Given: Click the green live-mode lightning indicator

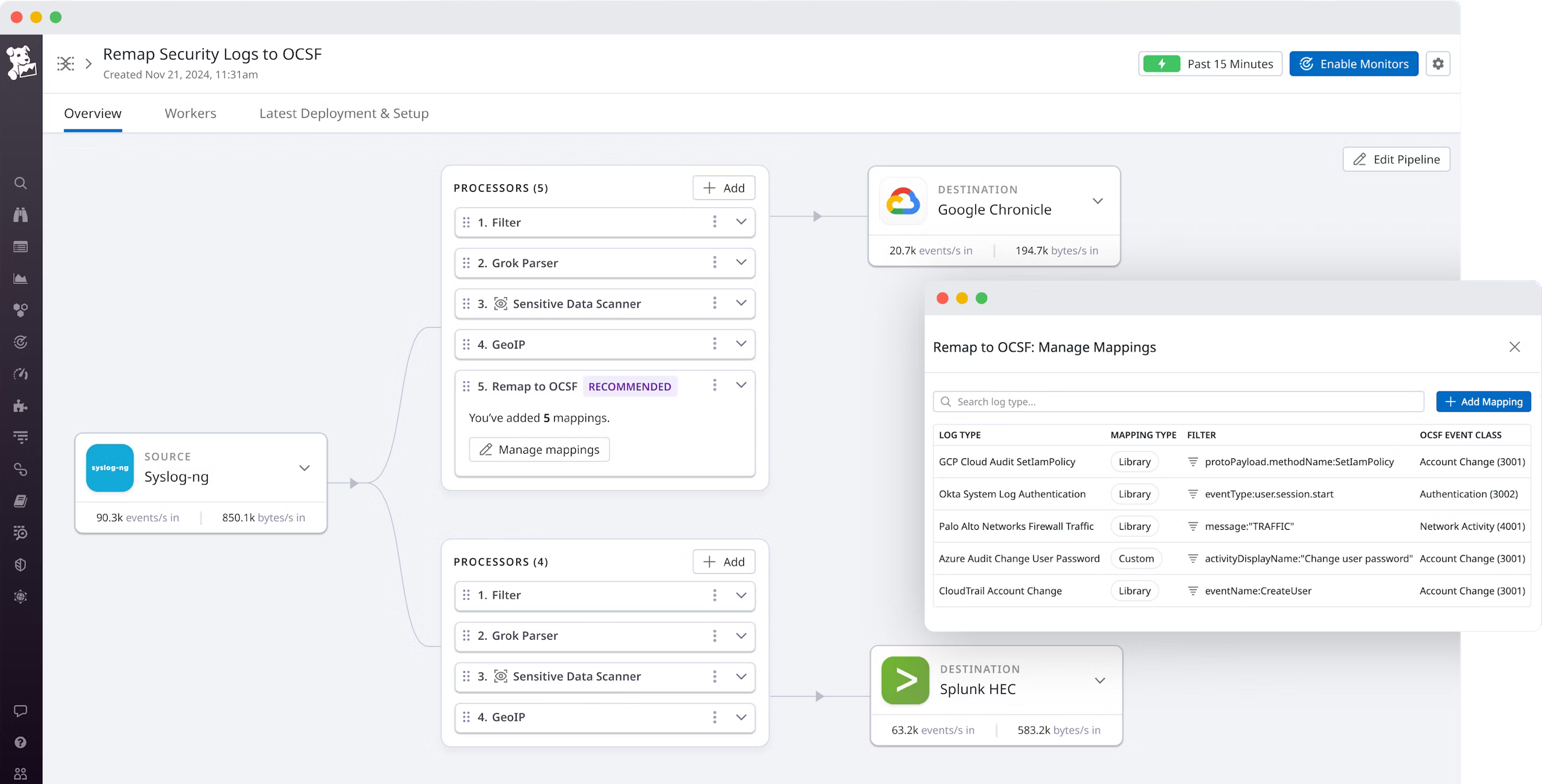Looking at the screenshot, I should click(1161, 64).
